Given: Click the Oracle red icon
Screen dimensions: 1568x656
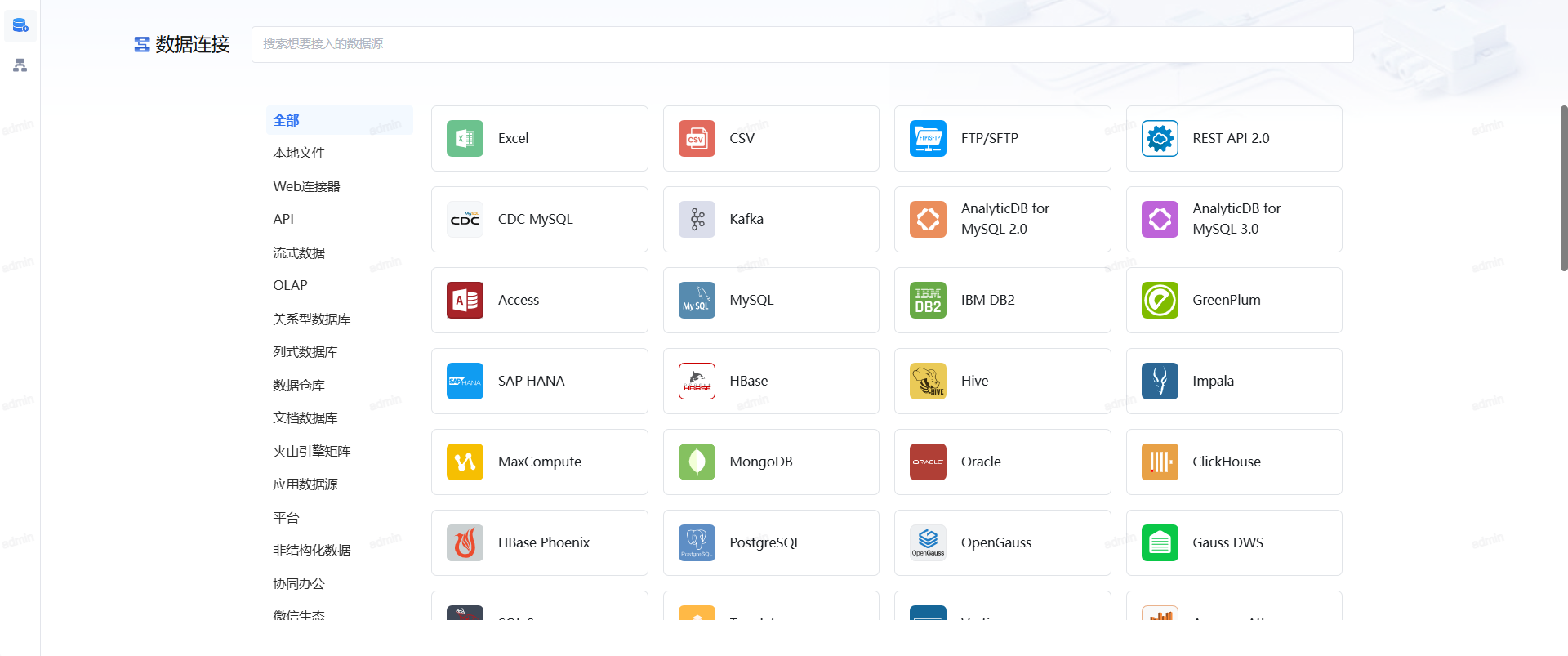Looking at the screenshot, I should tap(928, 462).
